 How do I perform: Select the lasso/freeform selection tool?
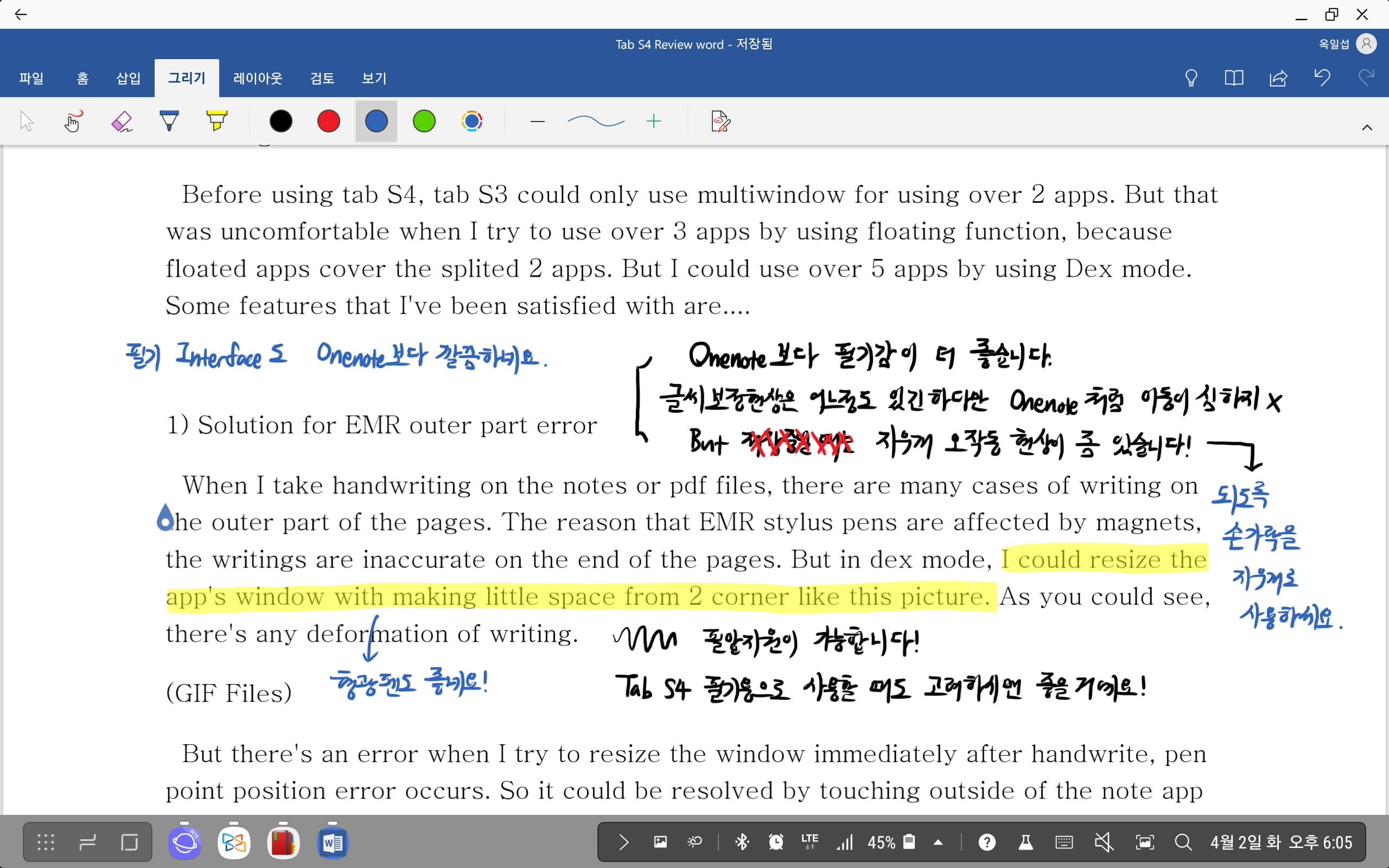(x=72, y=122)
